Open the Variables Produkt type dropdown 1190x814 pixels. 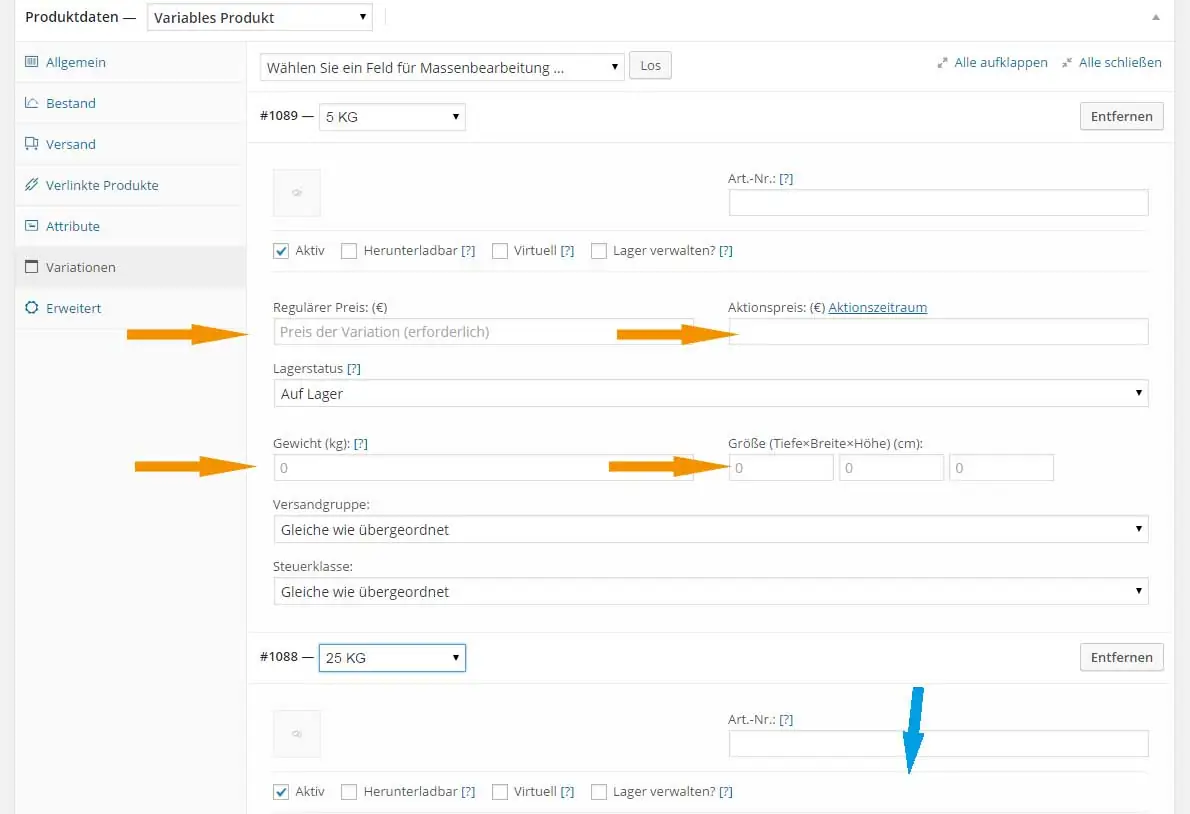tap(258, 16)
